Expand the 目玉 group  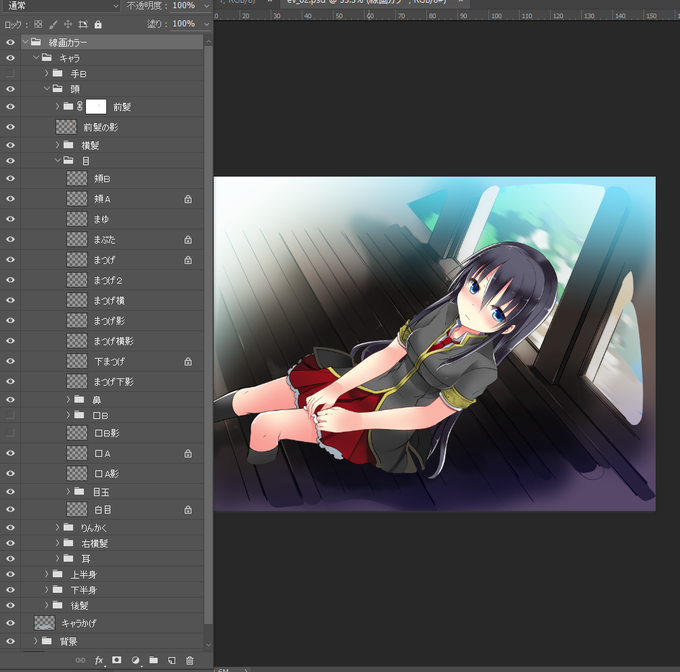tap(68, 491)
